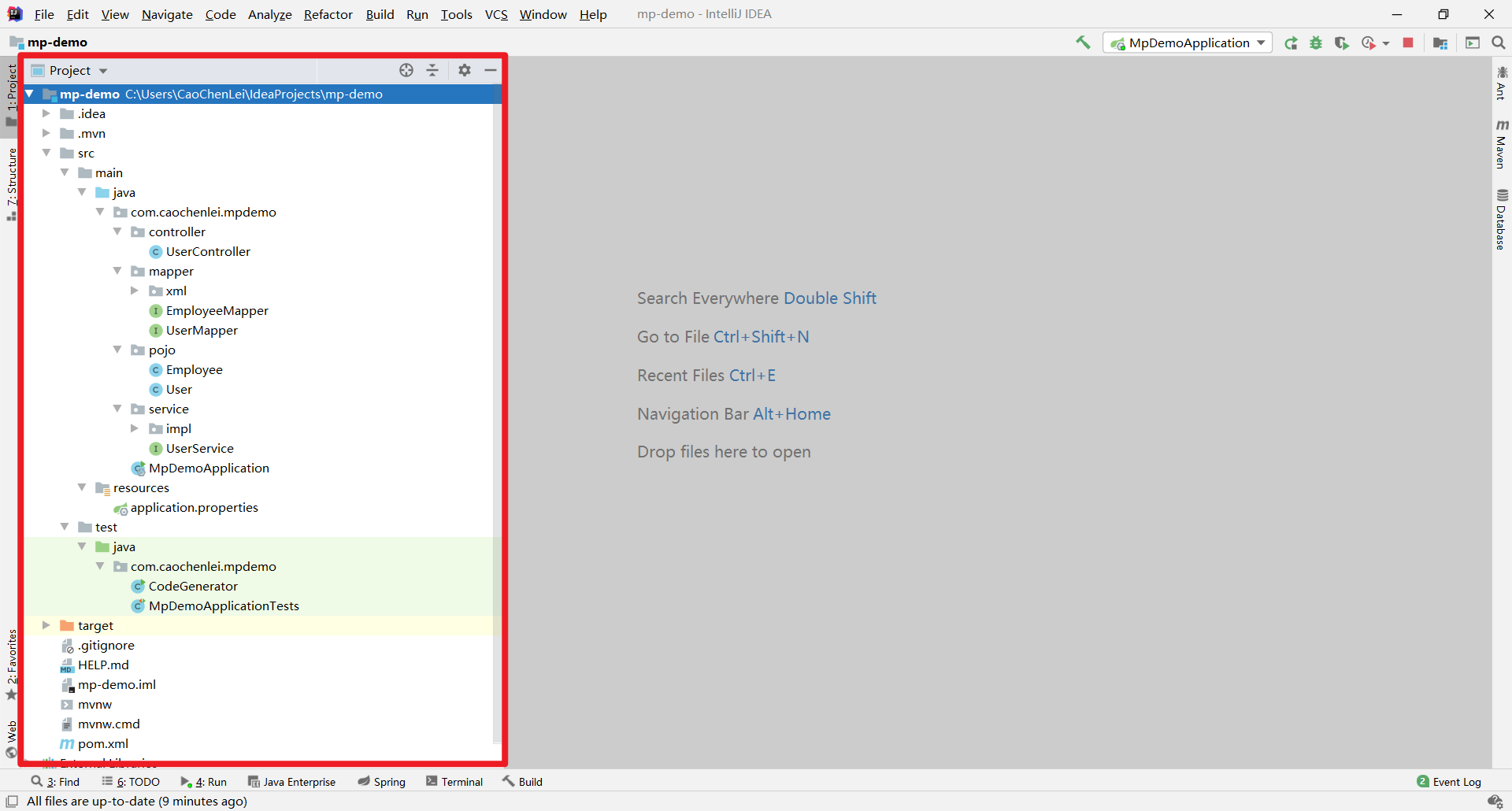Viewport: 1512px width, 811px height.
Task: Open the Tools menu
Action: [456, 14]
